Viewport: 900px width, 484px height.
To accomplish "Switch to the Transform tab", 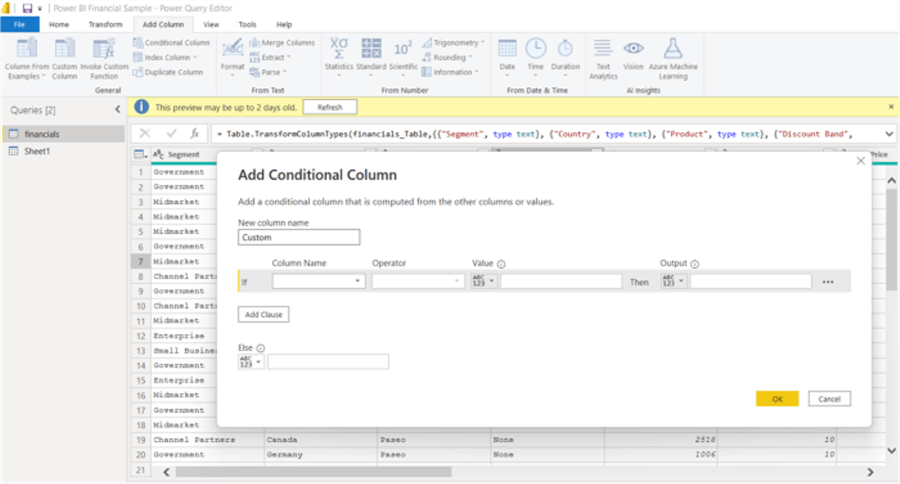I will click(x=106, y=24).
